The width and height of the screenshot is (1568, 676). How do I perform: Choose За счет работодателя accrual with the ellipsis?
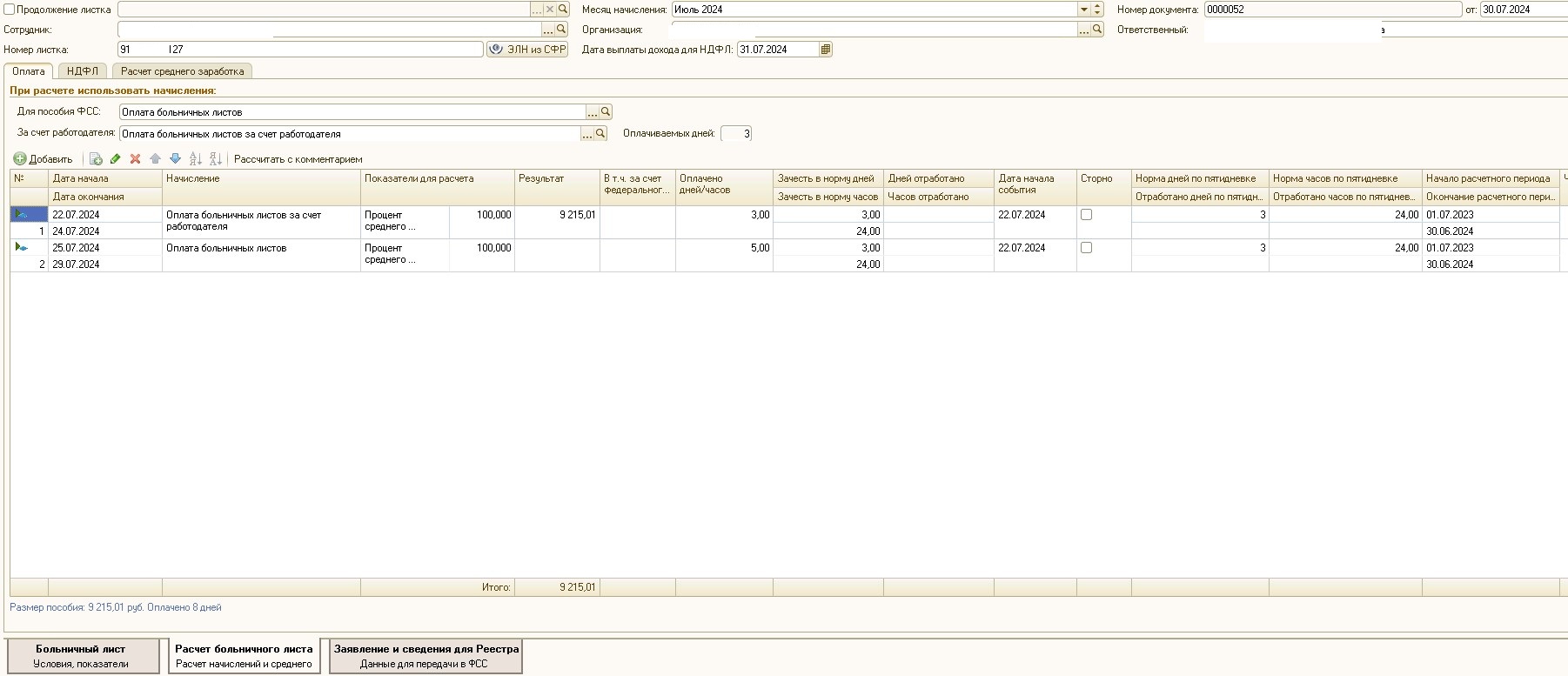click(x=587, y=134)
